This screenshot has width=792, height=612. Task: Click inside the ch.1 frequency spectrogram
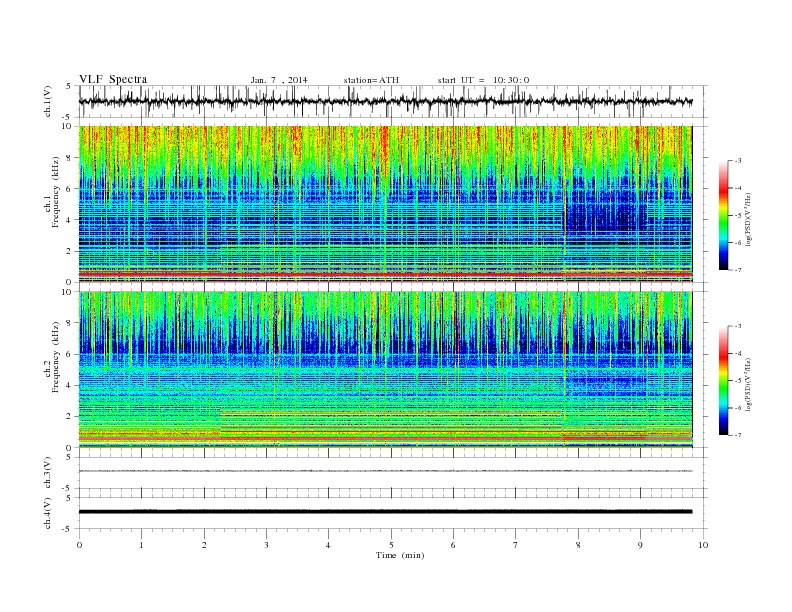(386, 204)
